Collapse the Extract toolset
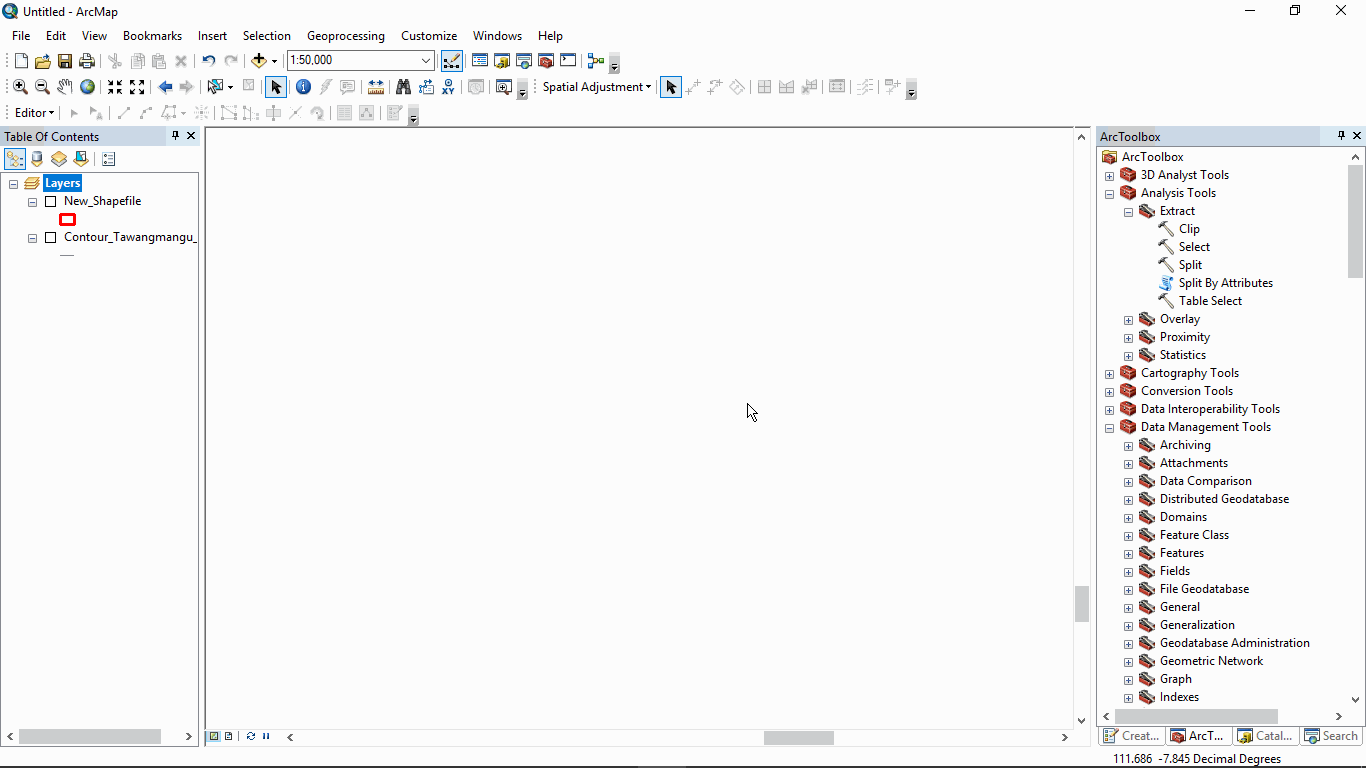The image size is (1366, 768). (1128, 212)
